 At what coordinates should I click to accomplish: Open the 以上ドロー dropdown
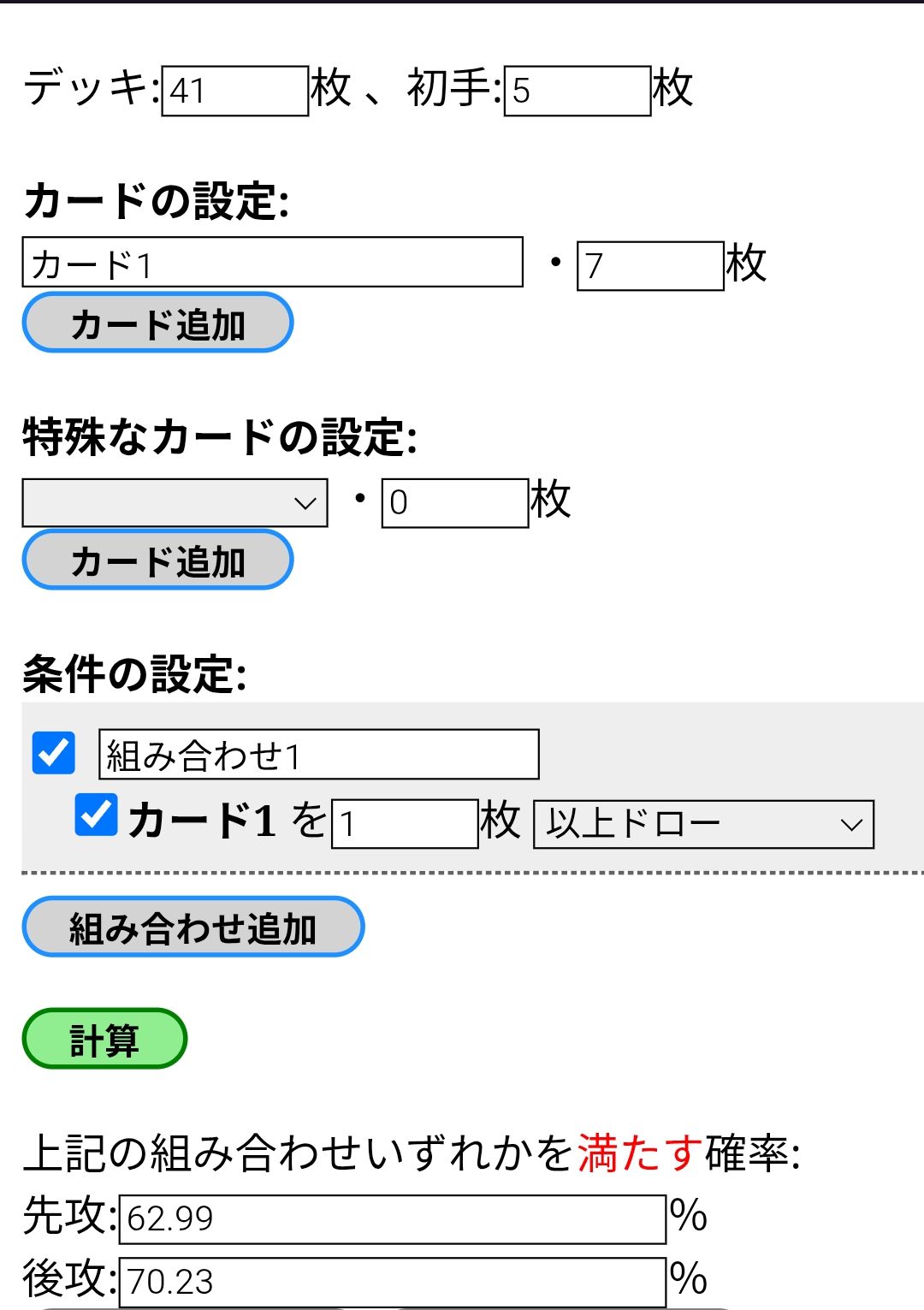pyautogui.click(x=703, y=824)
